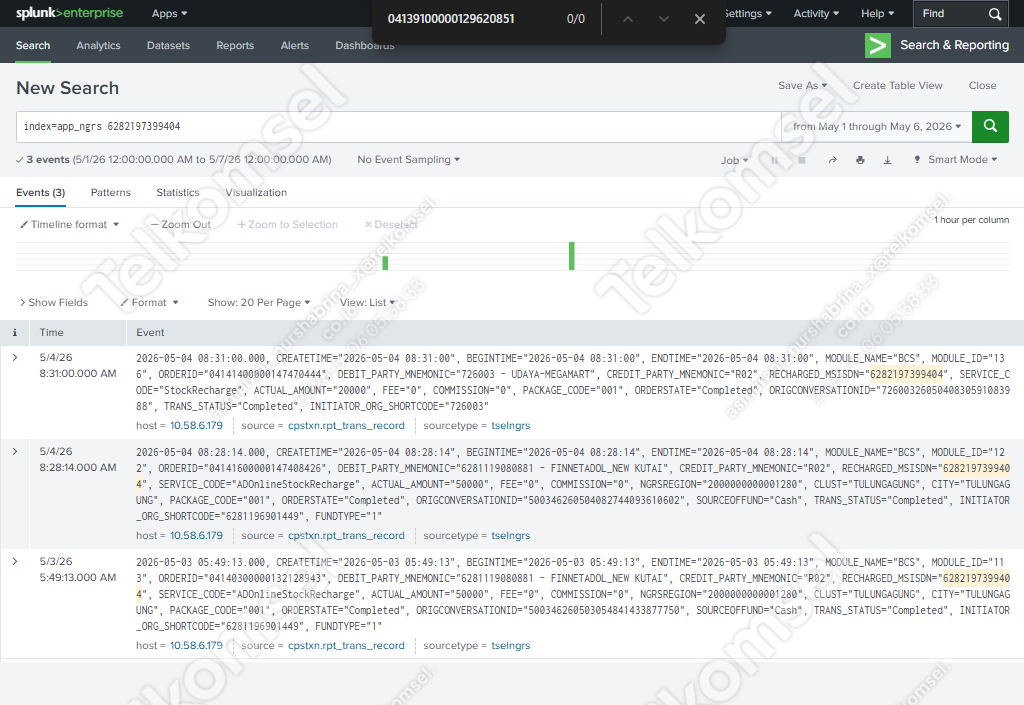Switch to the Events (3) tab
The image size is (1024, 705).
tap(40, 193)
